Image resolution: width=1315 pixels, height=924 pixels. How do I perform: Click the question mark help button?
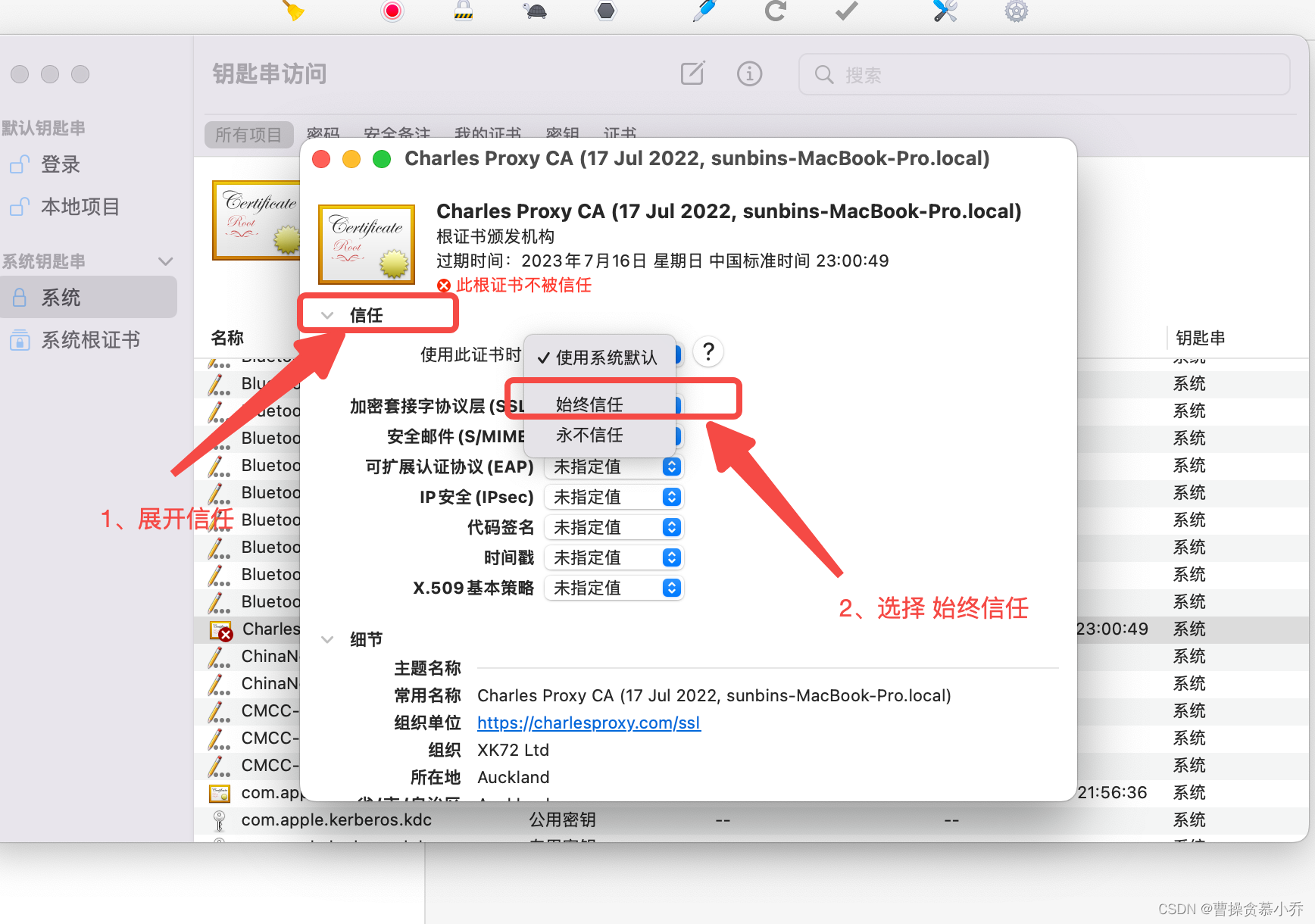708,352
